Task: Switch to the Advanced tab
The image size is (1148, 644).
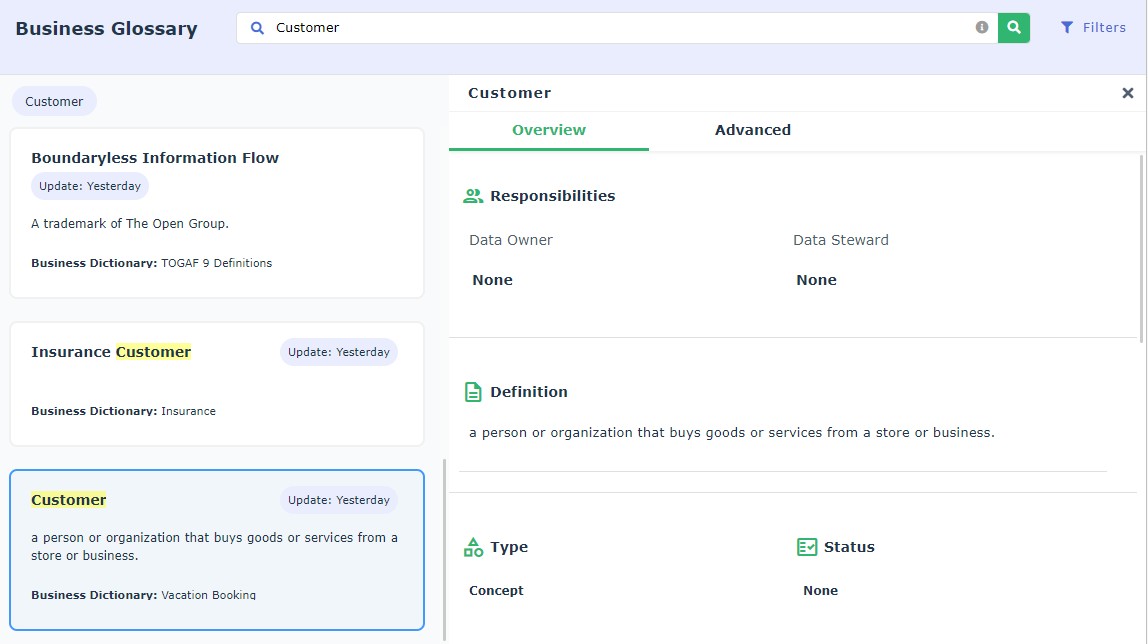Action: point(752,130)
